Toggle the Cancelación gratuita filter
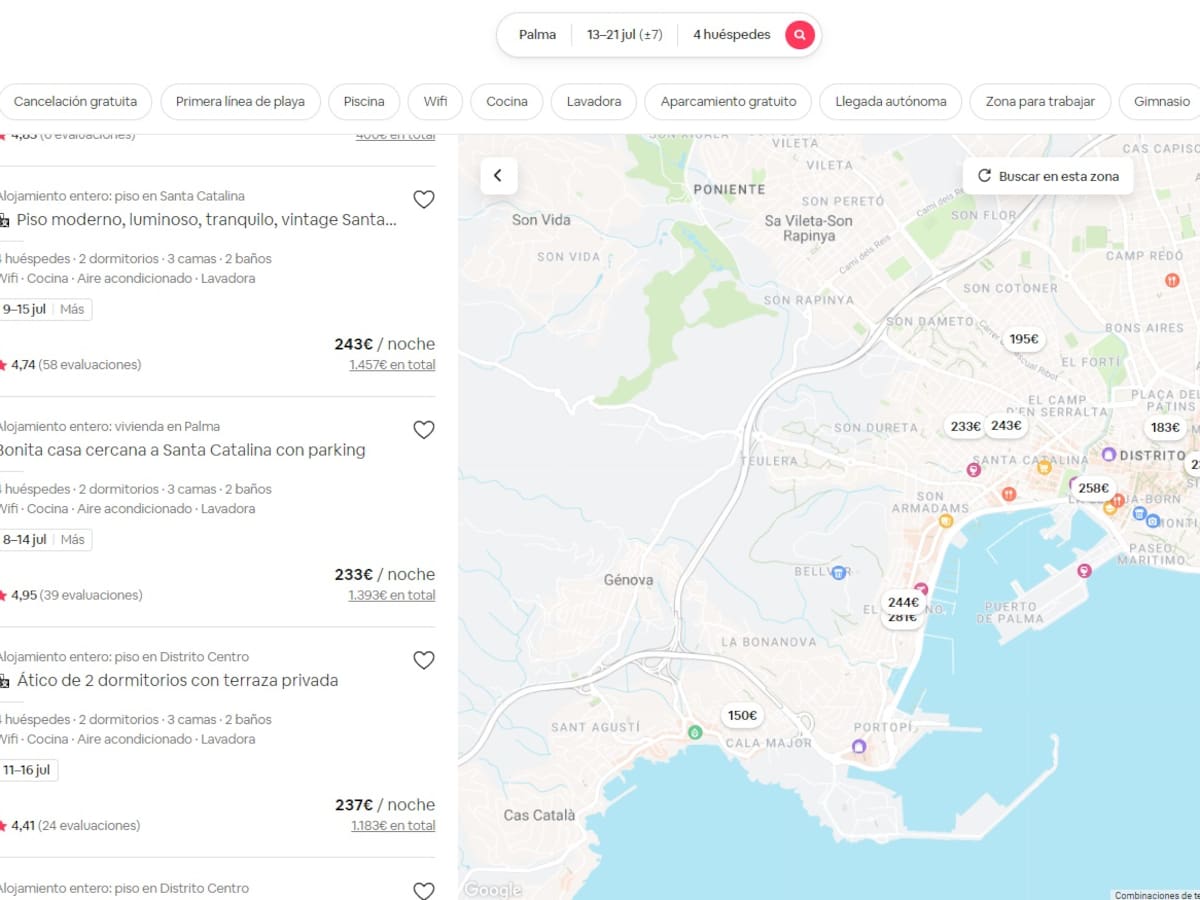 click(75, 102)
